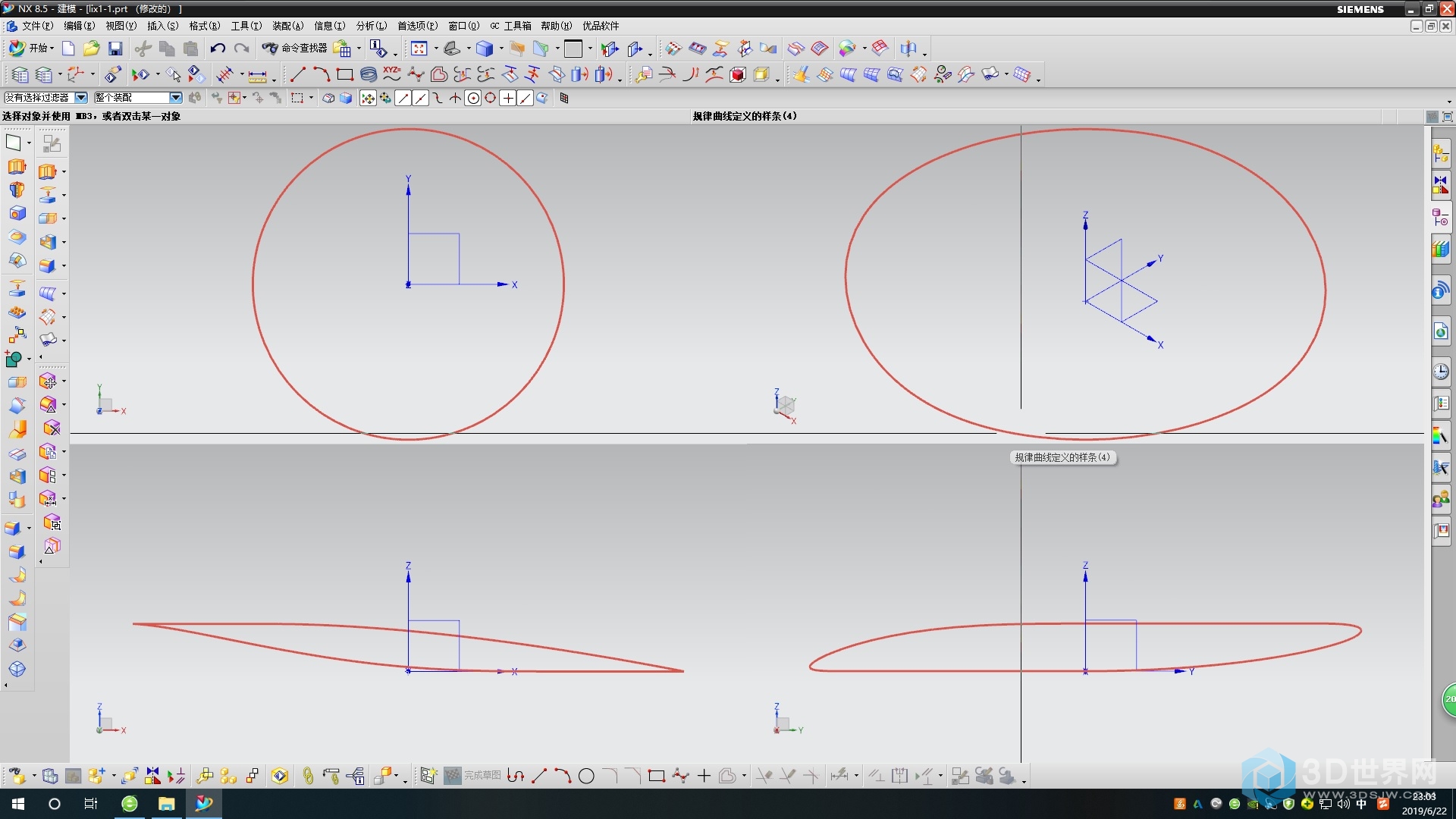Open the selection filter combo box 没有选择过滤器

pos(45,98)
